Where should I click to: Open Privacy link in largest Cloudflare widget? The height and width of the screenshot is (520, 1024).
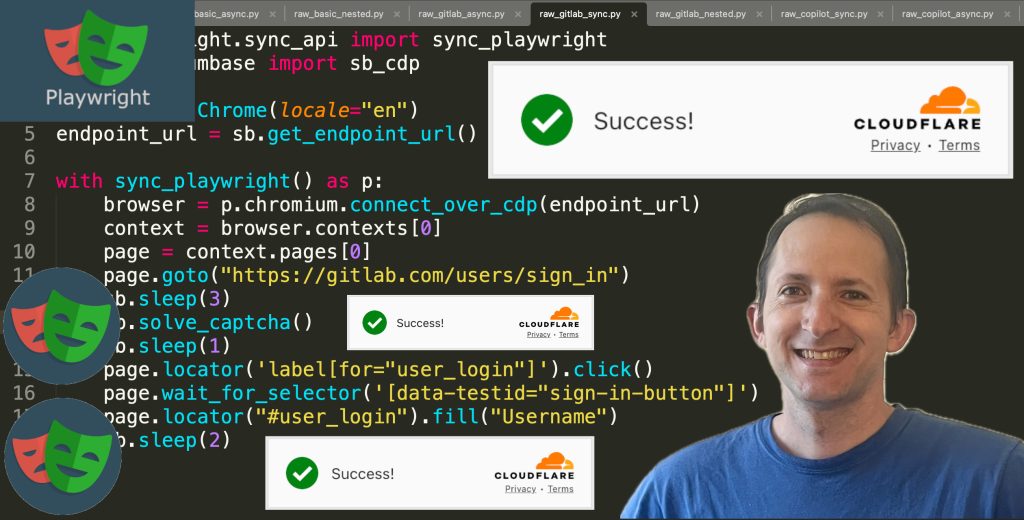[895, 146]
